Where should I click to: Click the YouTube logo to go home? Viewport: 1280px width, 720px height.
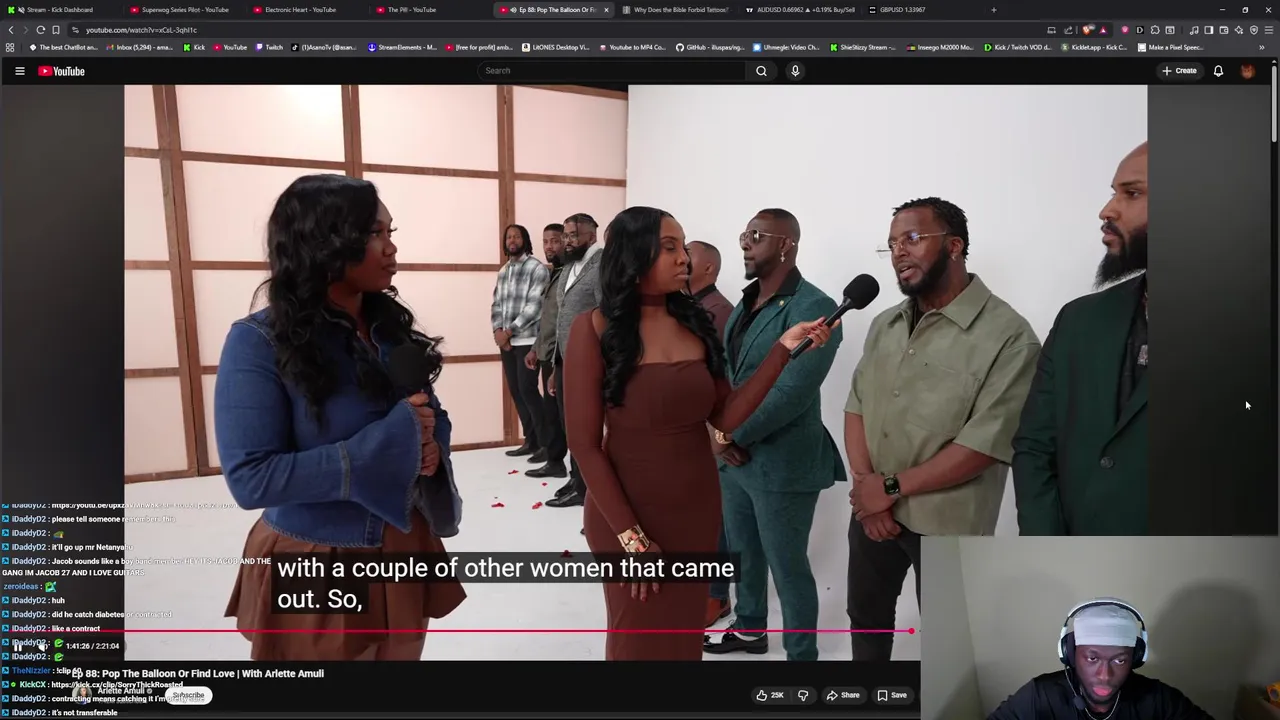click(x=61, y=71)
